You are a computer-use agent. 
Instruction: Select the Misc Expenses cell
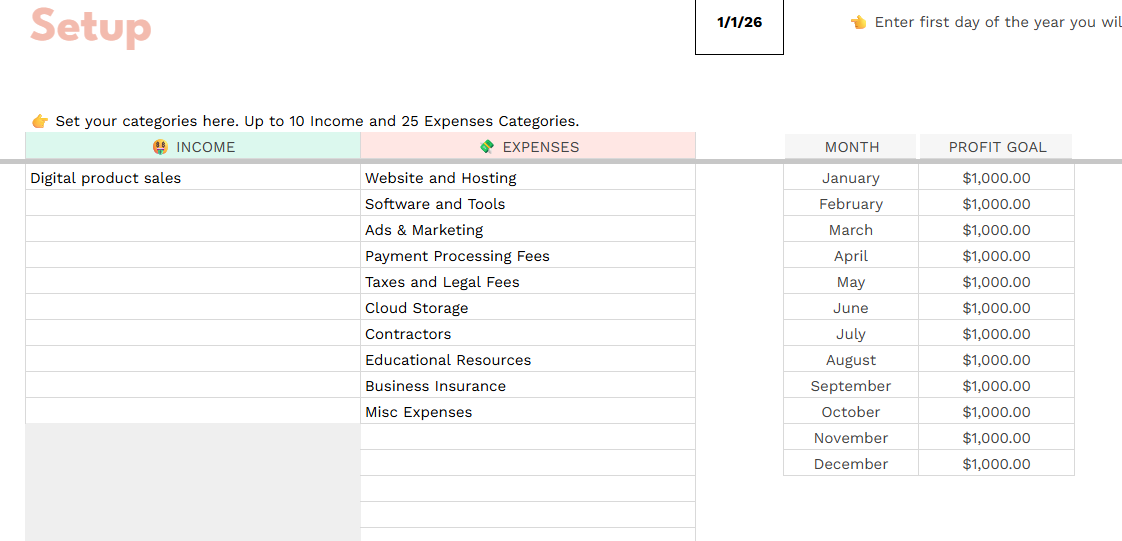(x=528, y=411)
